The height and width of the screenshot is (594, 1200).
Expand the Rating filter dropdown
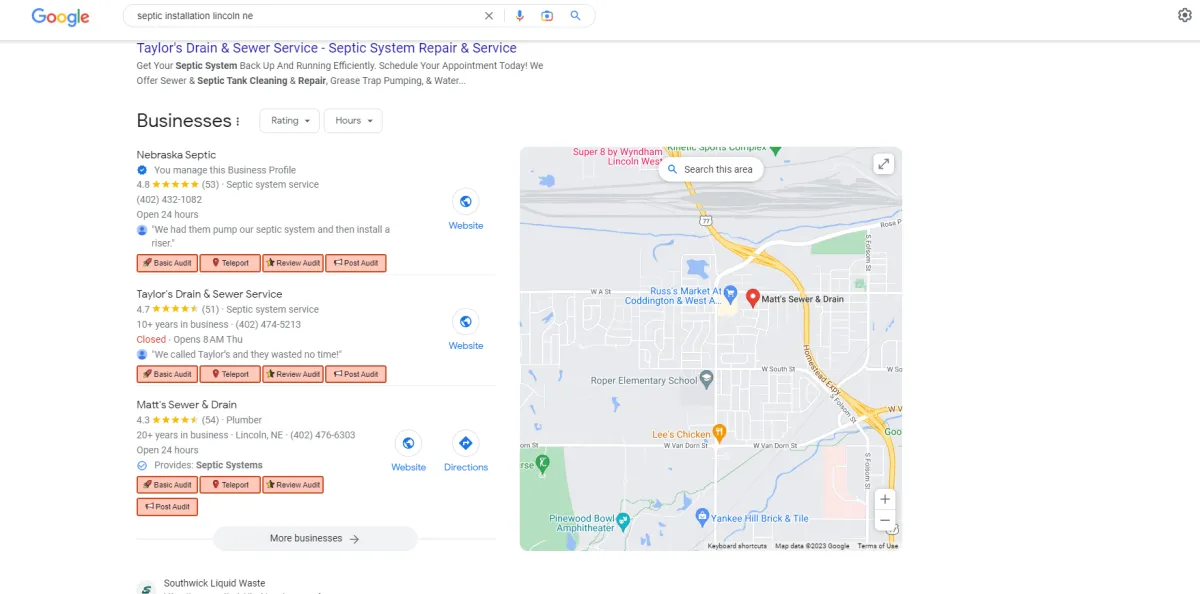click(290, 120)
